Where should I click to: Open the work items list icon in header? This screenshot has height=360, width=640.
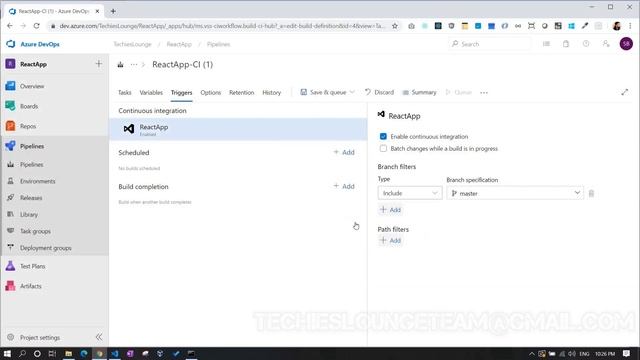(546, 44)
